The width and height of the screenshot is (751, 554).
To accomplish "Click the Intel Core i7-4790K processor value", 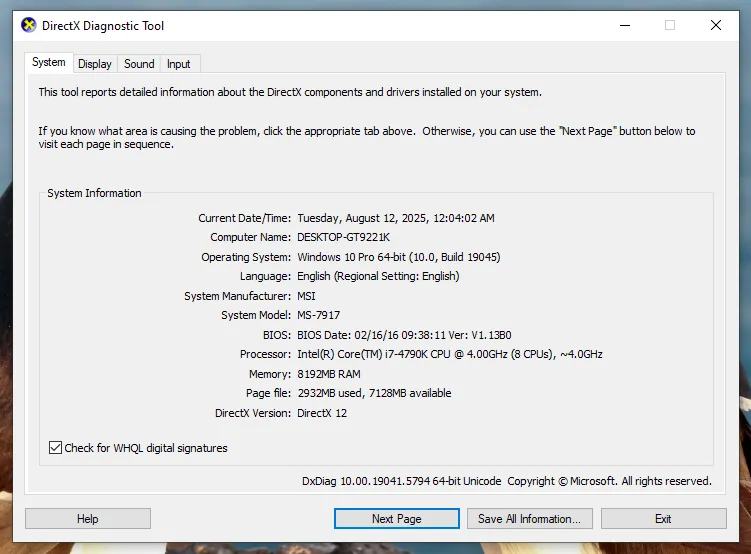I will (x=450, y=354).
